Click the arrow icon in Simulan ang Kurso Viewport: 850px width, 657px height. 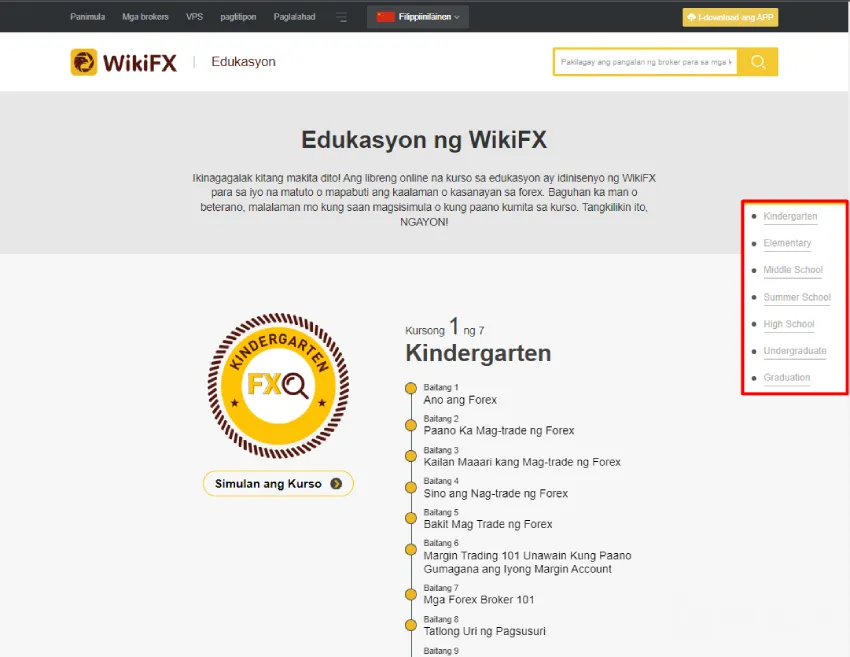click(x=336, y=484)
